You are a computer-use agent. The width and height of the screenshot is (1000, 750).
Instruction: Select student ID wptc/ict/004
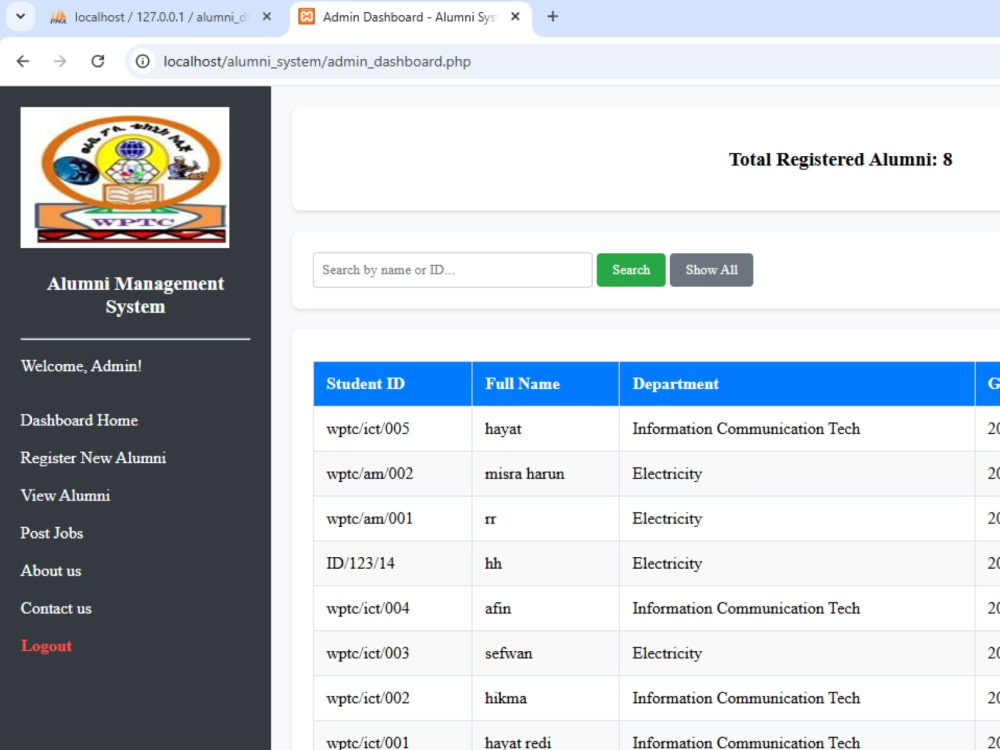coord(367,608)
